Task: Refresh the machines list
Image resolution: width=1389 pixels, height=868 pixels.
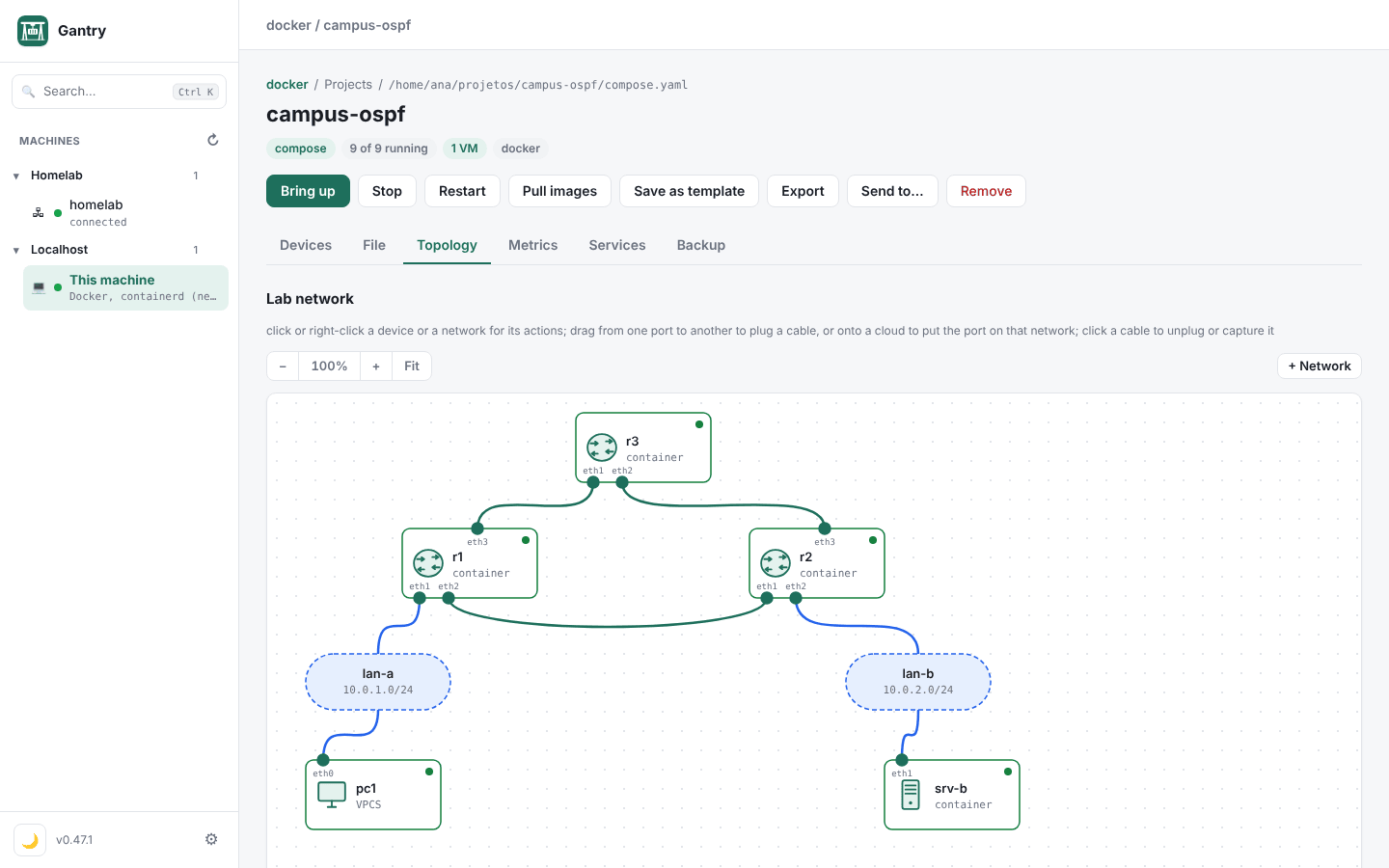Action: [213, 140]
